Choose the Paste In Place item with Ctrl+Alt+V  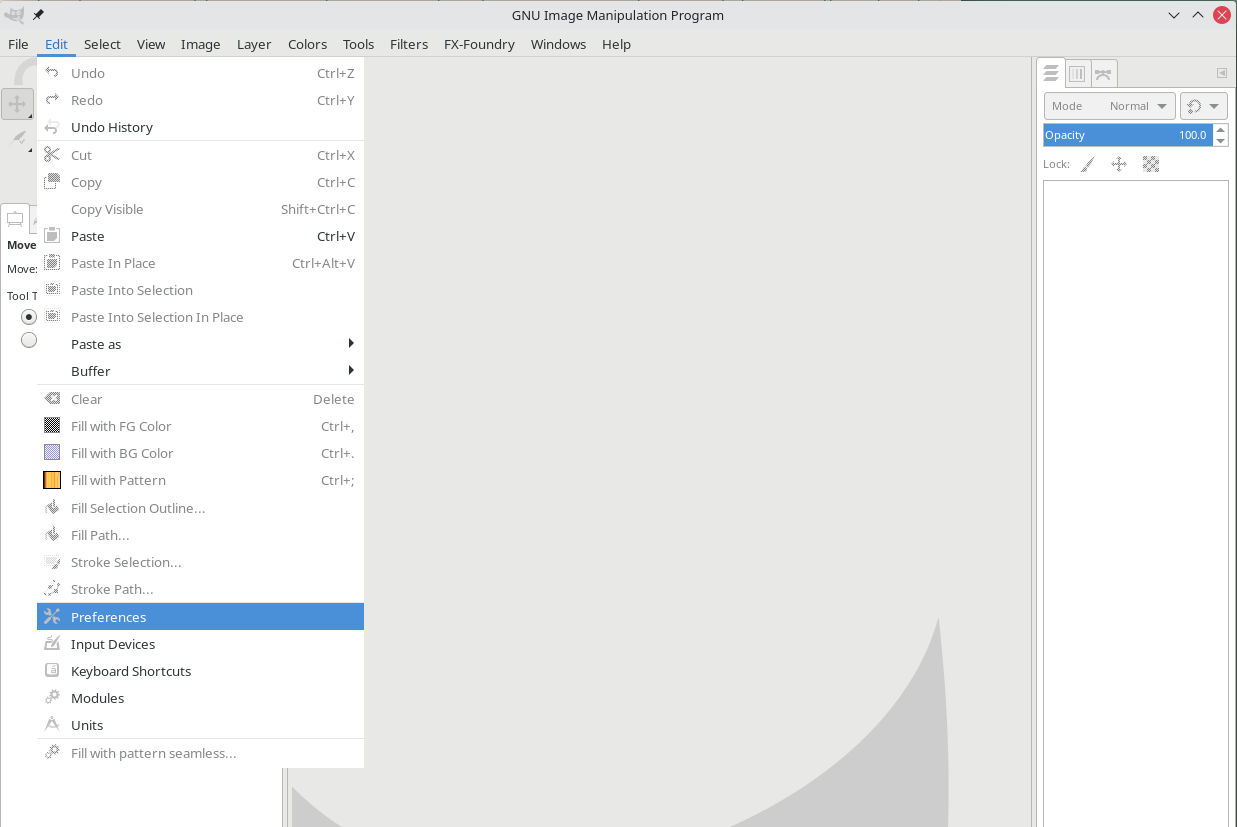[x=200, y=263]
